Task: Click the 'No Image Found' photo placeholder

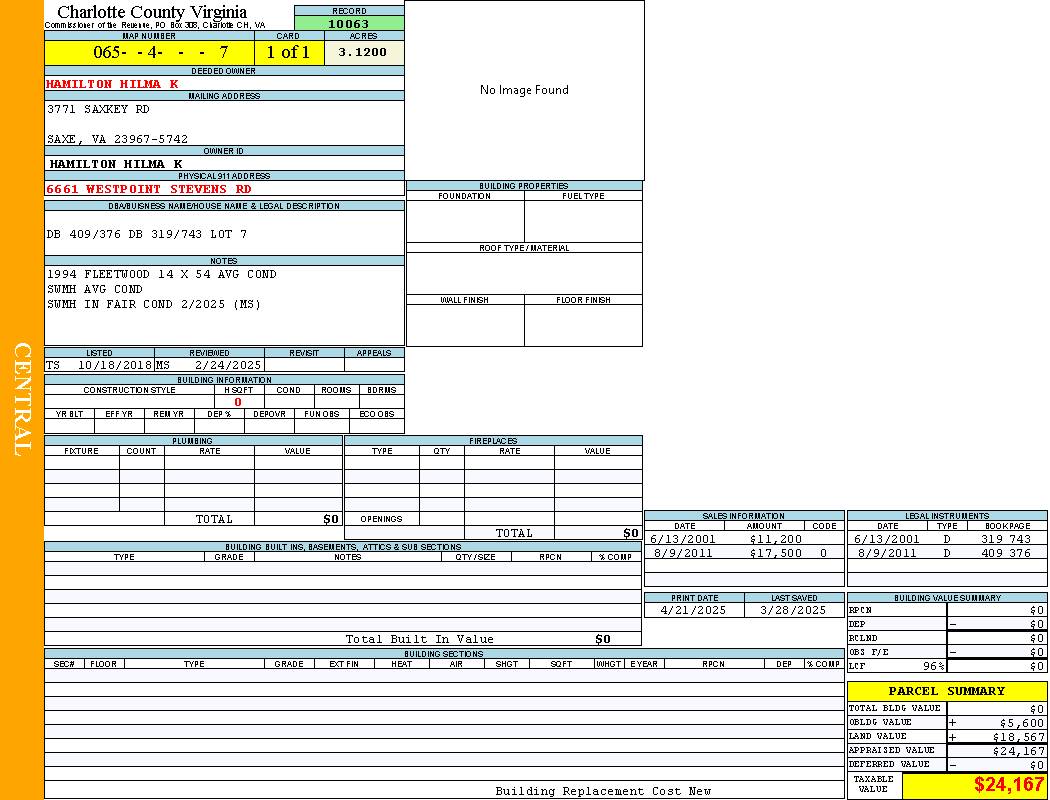Action: [524, 90]
